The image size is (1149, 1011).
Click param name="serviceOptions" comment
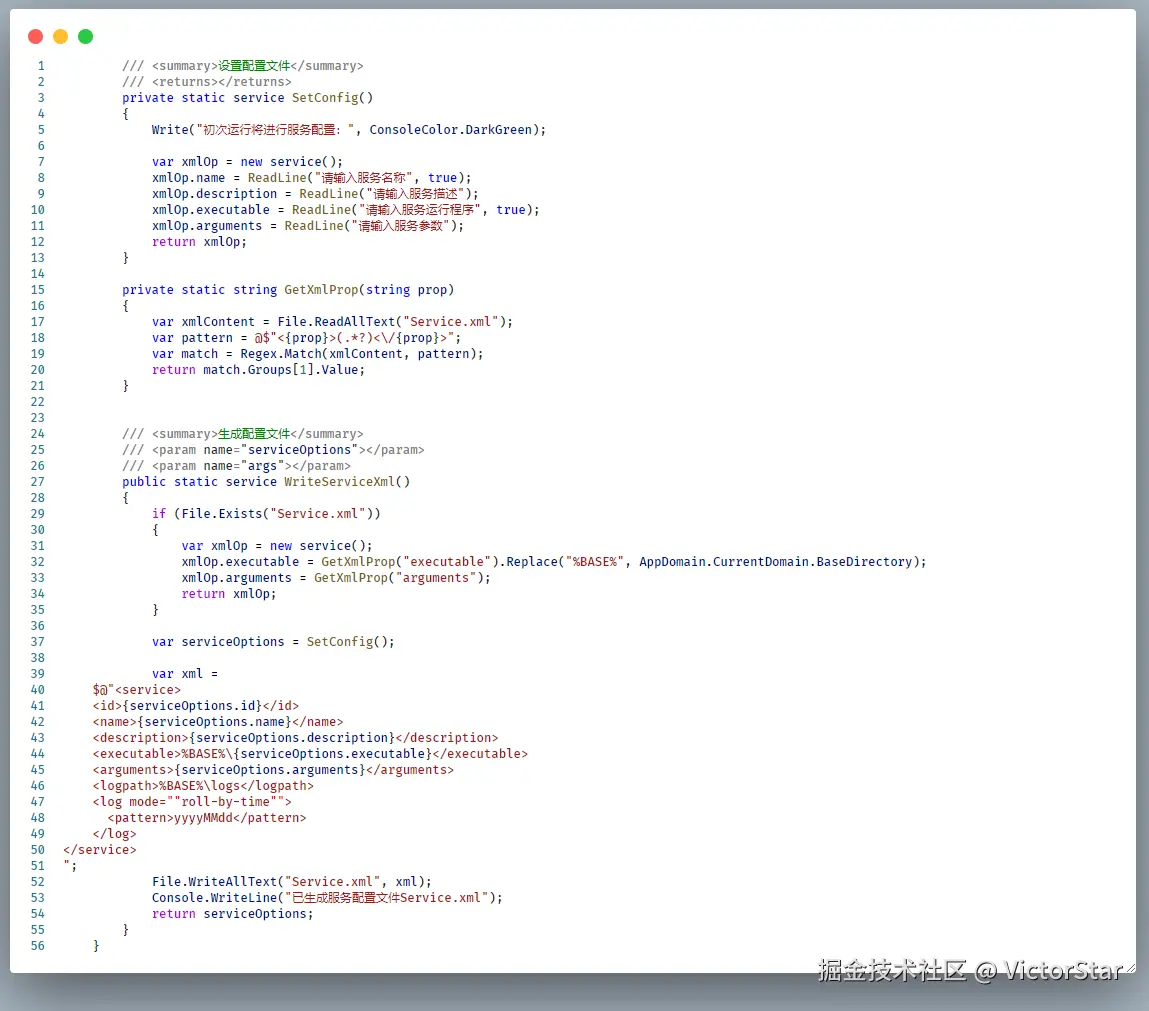click(273, 451)
